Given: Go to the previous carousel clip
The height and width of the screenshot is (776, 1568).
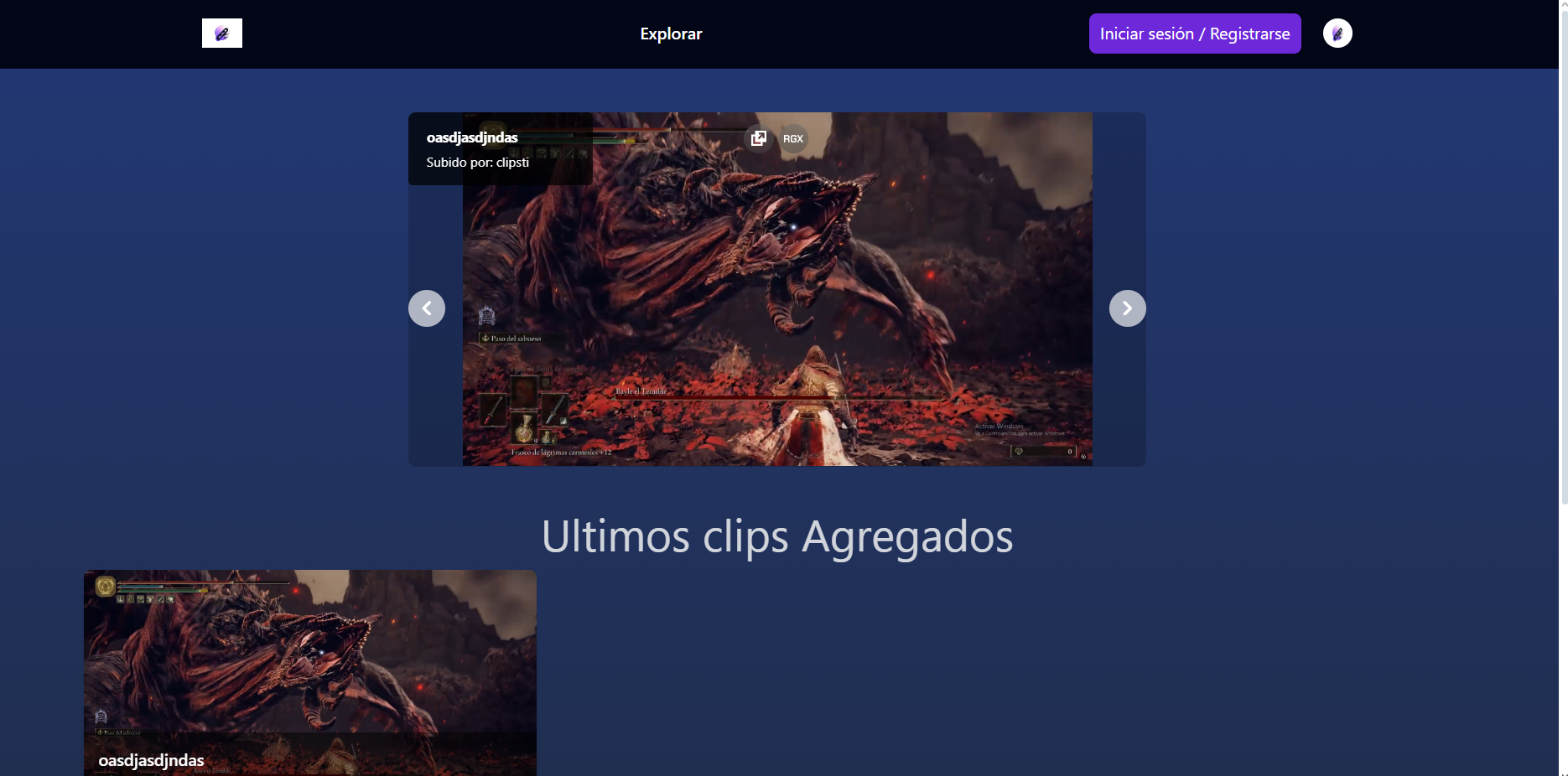Looking at the screenshot, I should (427, 308).
